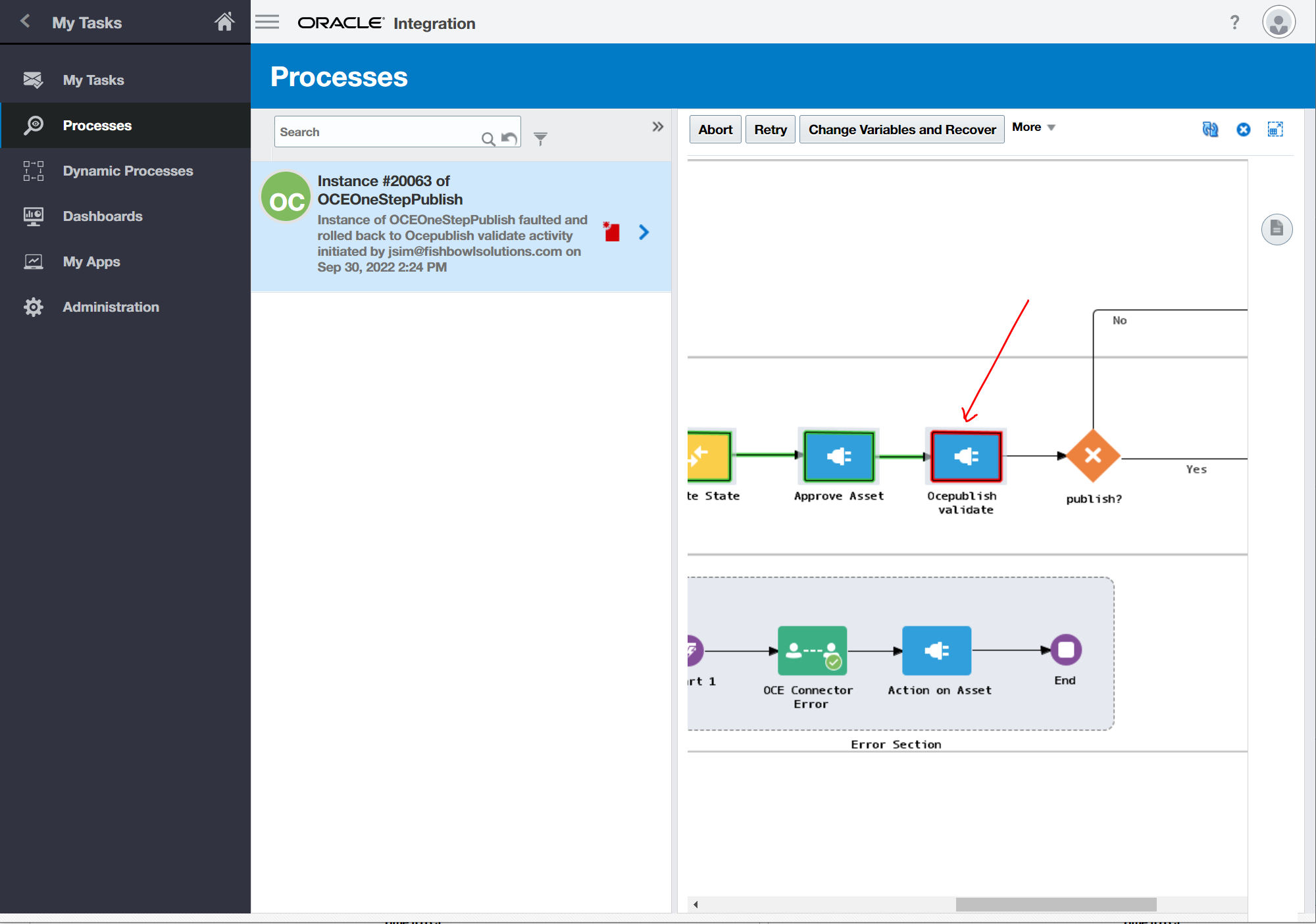Open Administration section
1316x924 pixels.
tap(125, 307)
